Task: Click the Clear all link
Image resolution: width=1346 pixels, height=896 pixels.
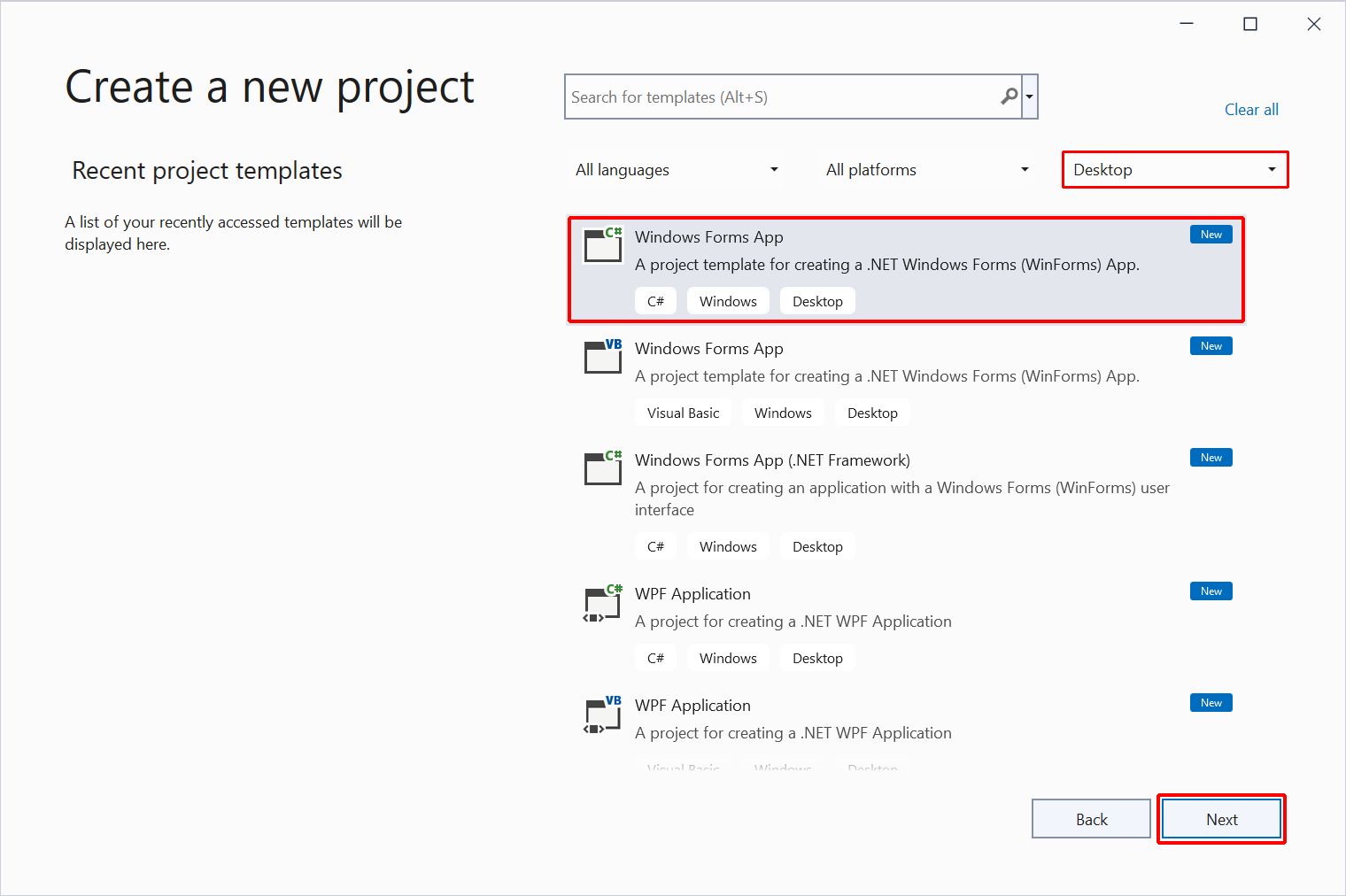Action: [x=1251, y=109]
